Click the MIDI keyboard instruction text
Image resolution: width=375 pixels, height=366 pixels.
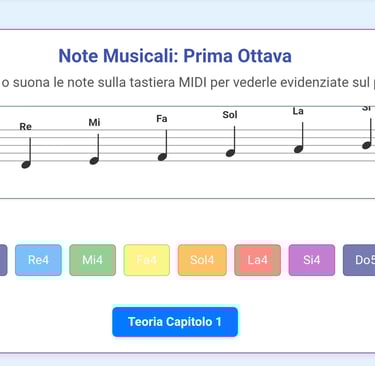(x=187, y=82)
